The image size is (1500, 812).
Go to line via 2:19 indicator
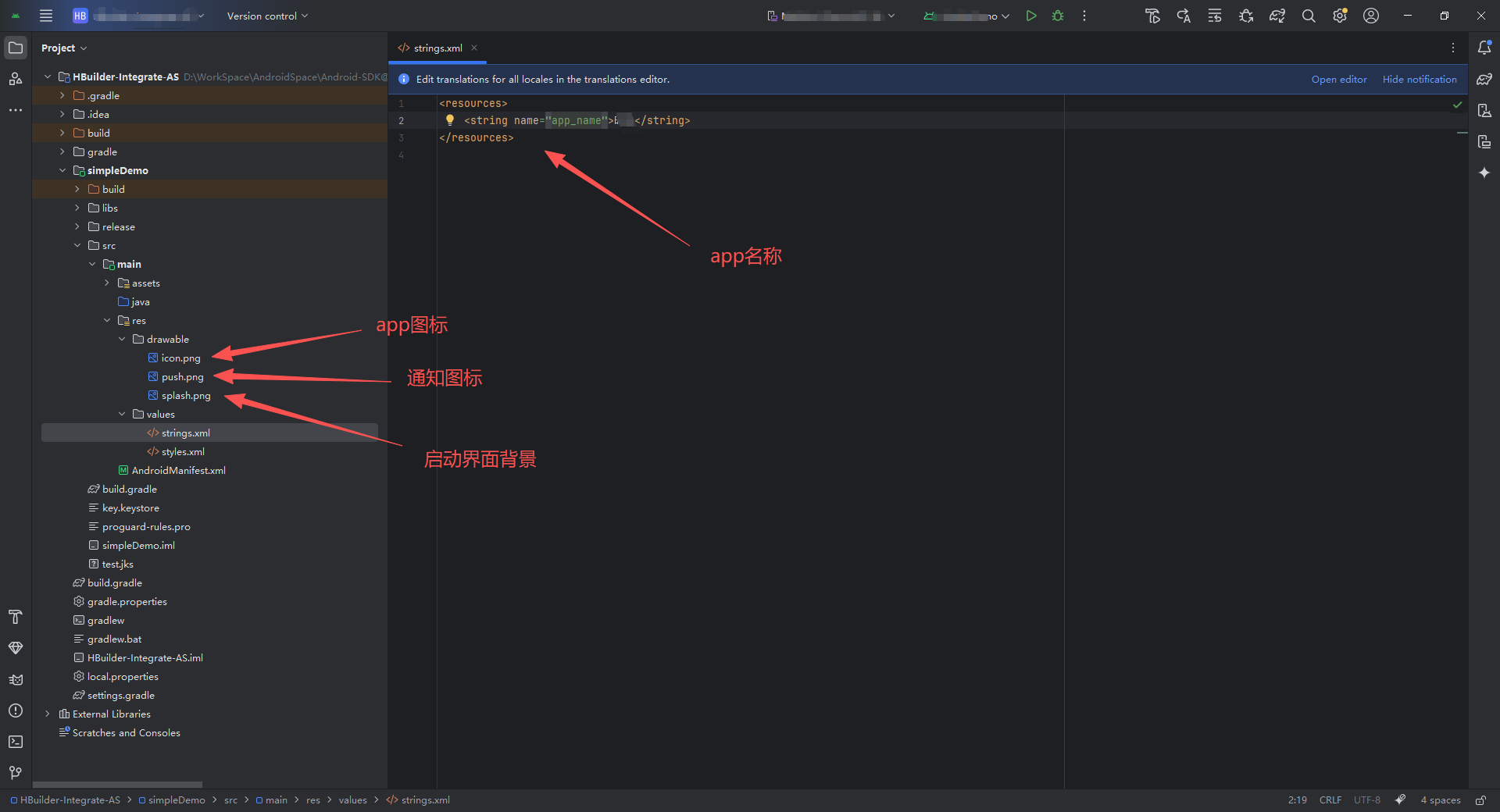pos(1298,800)
